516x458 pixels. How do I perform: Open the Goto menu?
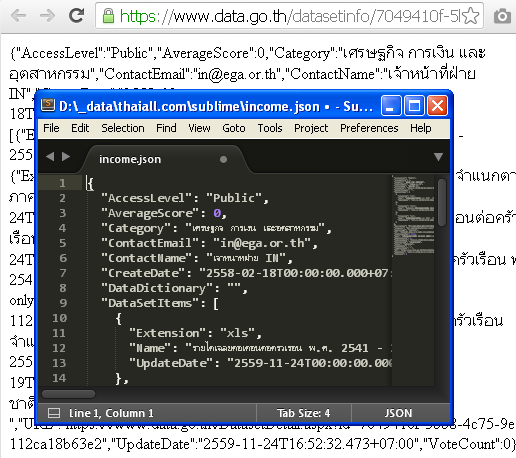click(x=234, y=128)
